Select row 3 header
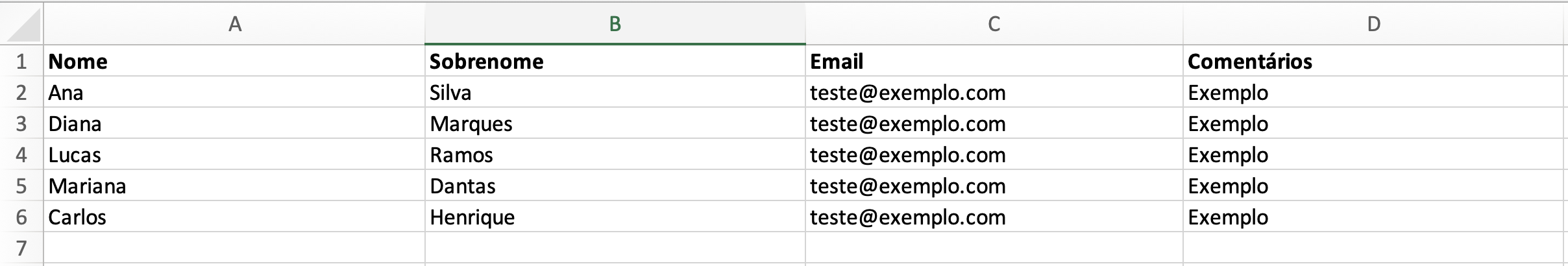 point(21,123)
